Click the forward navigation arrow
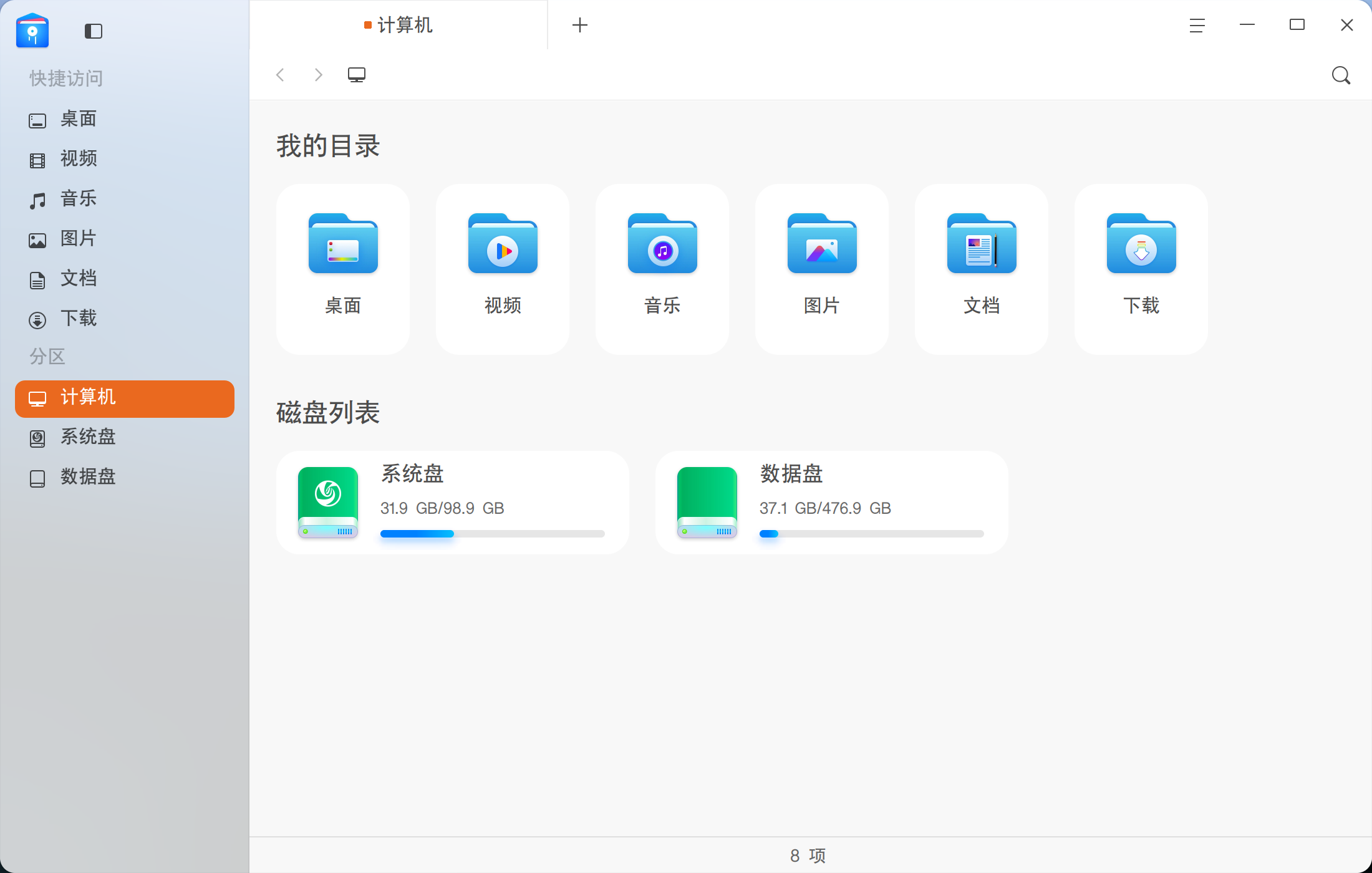The width and height of the screenshot is (1372, 873). (318, 74)
